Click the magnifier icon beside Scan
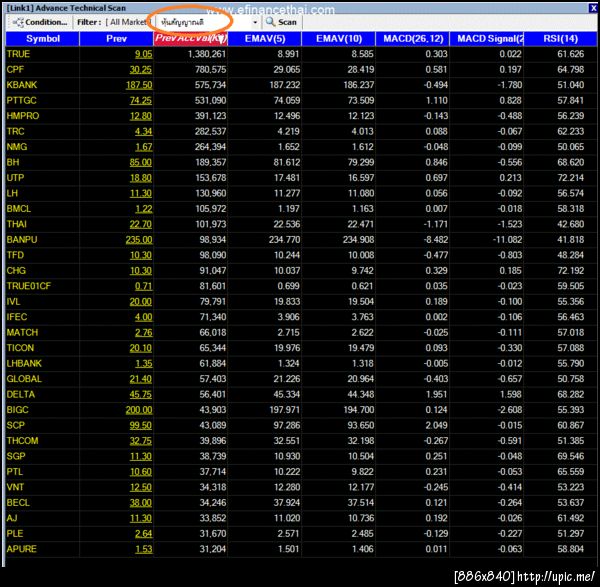Screen dimensions: 600x587 [x=270, y=22]
